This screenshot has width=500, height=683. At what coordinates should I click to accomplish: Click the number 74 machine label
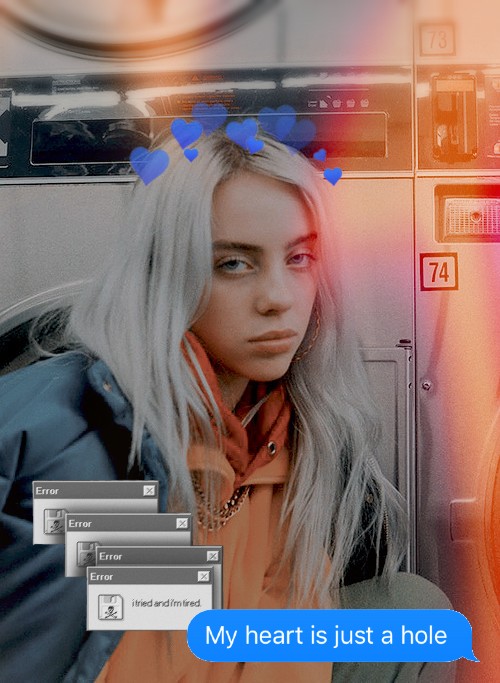tap(439, 272)
